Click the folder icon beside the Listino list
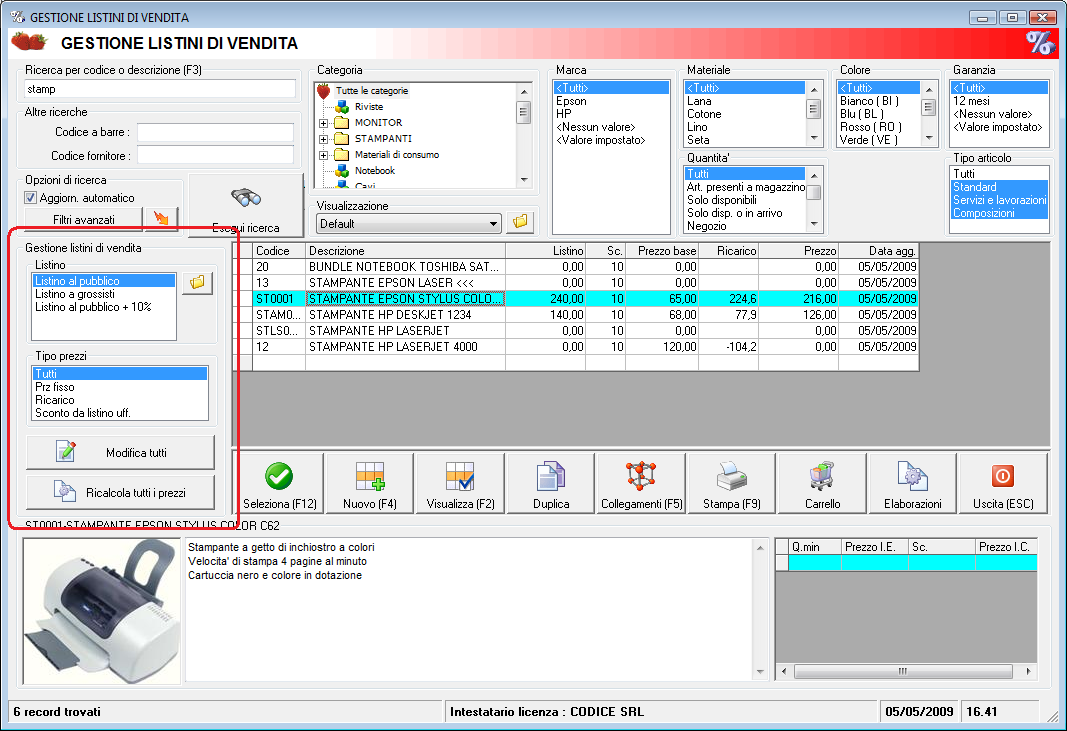The width and height of the screenshot is (1067, 731). pos(197,282)
